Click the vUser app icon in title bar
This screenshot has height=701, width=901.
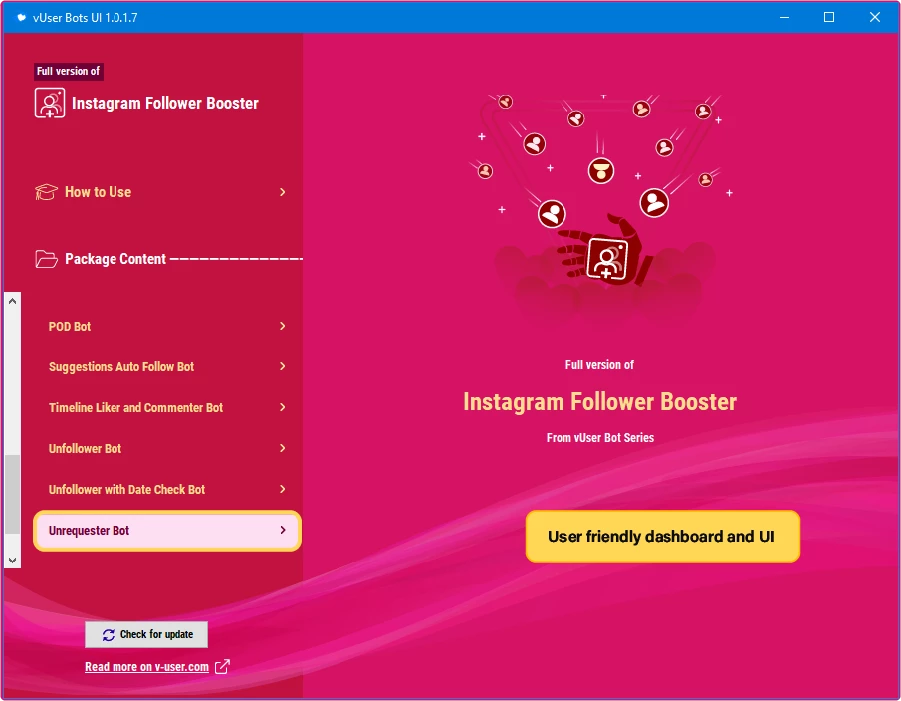[x=21, y=17]
